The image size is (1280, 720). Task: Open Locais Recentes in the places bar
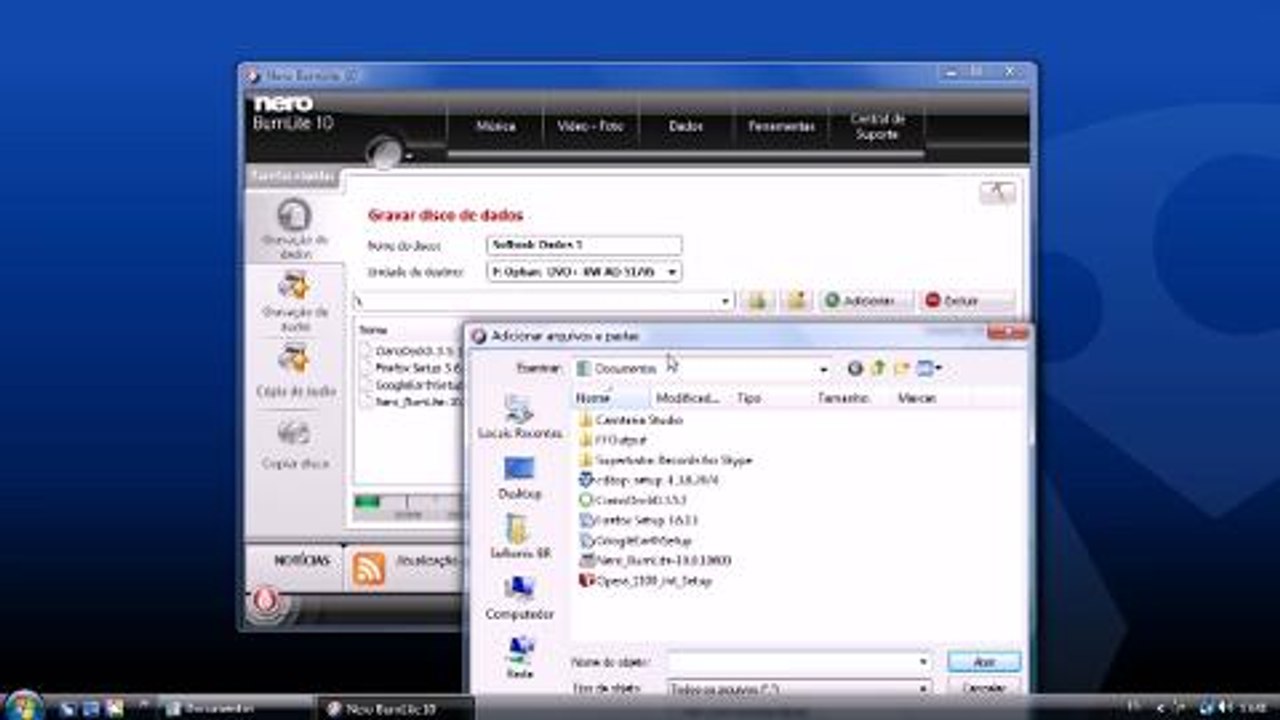[519, 418]
